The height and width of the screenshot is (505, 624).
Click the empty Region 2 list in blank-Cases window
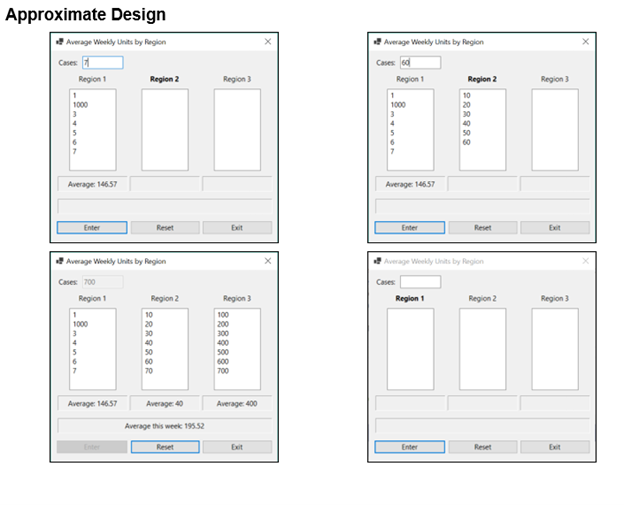click(483, 349)
